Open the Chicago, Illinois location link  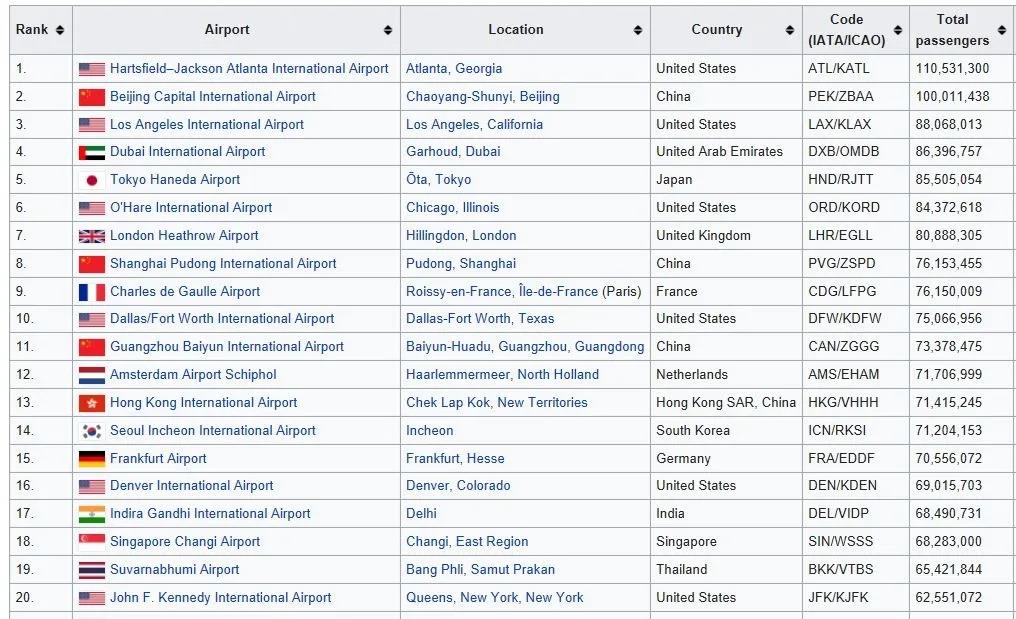coord(452,208)
